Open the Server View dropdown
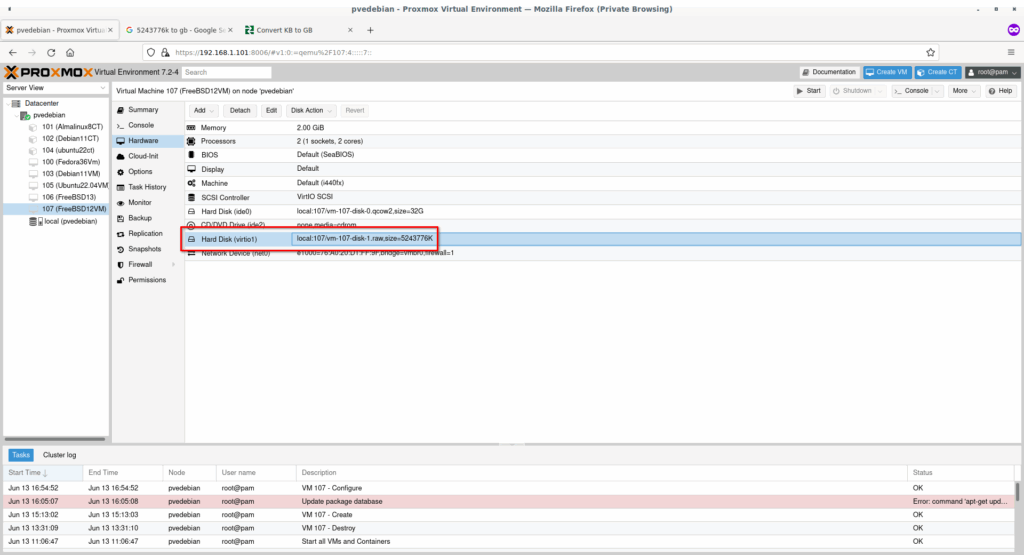Image resolution: width=1024 pixels, height=555 pixels. click(x=55, y=88)
